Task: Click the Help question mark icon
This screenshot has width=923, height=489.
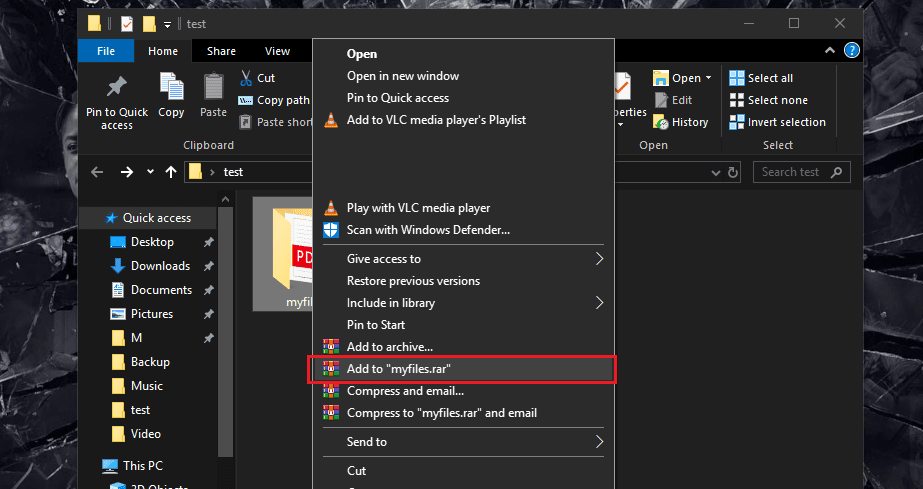Action: [x=851, y=51]
